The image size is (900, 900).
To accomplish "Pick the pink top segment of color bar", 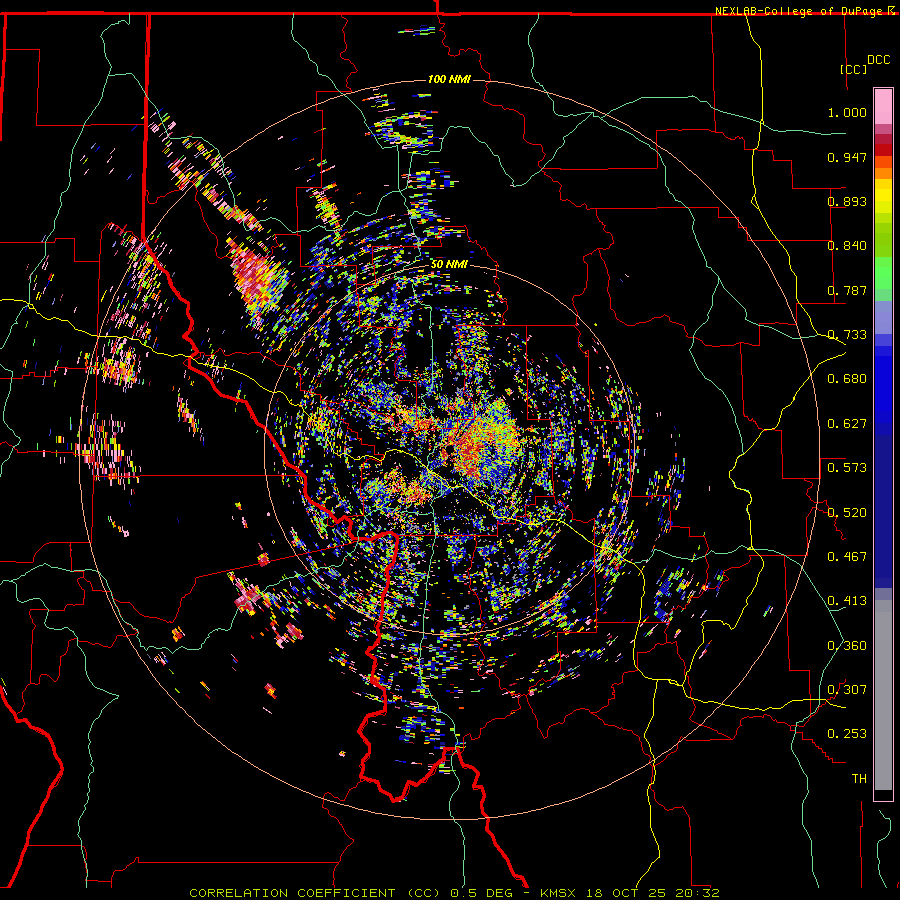I will pos(883,107).
